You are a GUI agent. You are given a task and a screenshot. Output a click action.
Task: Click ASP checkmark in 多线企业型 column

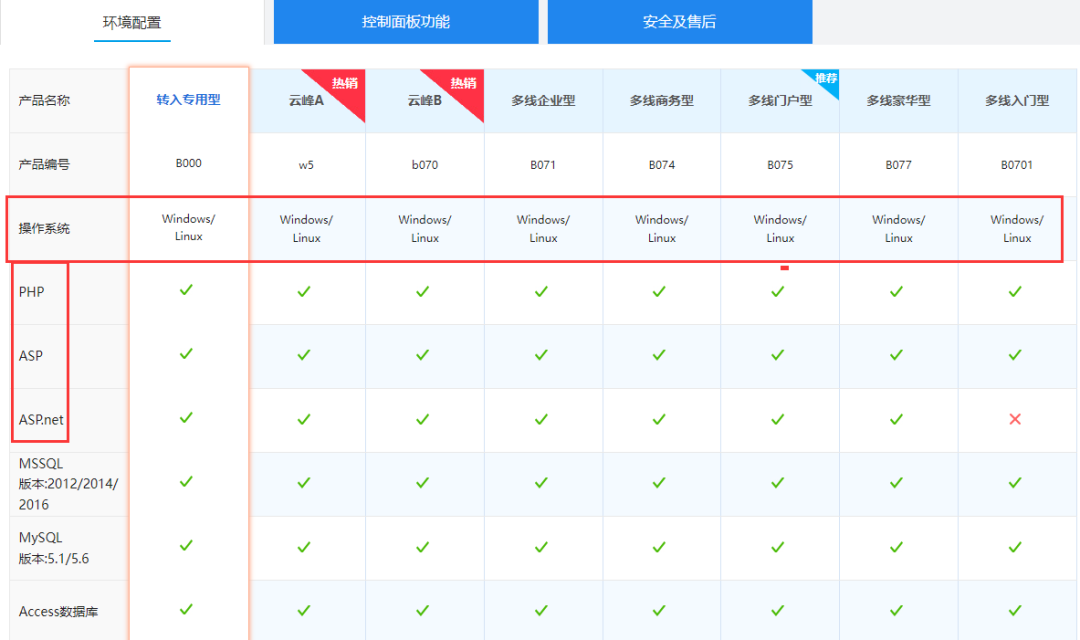pyautogui.click(x=541, y=355)
